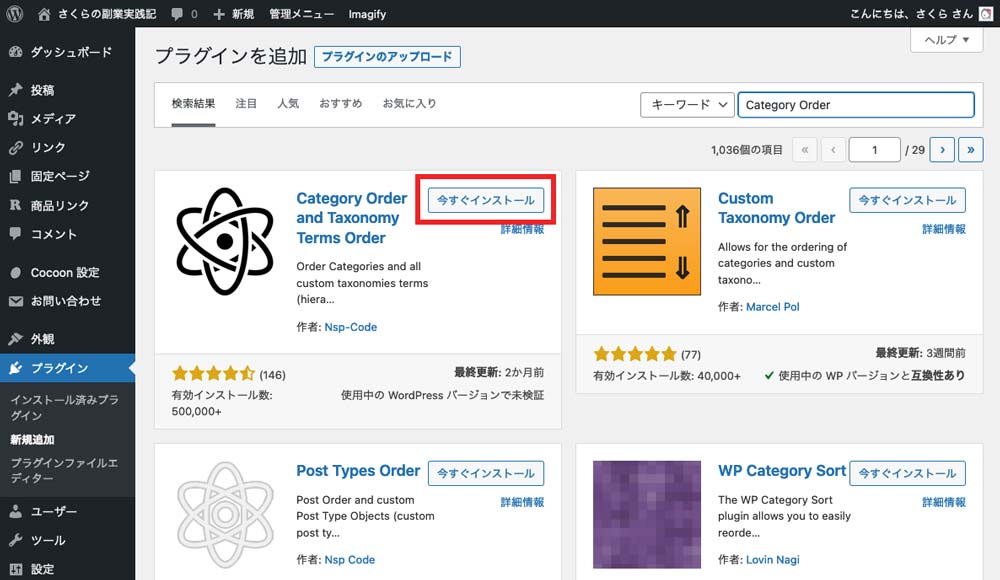Open 新規追加 submenu item
The height and width of the screenshot is (580, 1000).
(33, 440)
